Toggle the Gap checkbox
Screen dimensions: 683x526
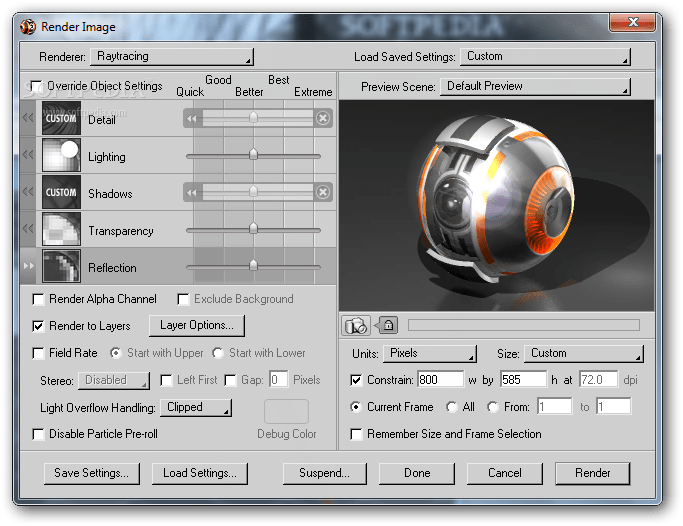(230, 381)
